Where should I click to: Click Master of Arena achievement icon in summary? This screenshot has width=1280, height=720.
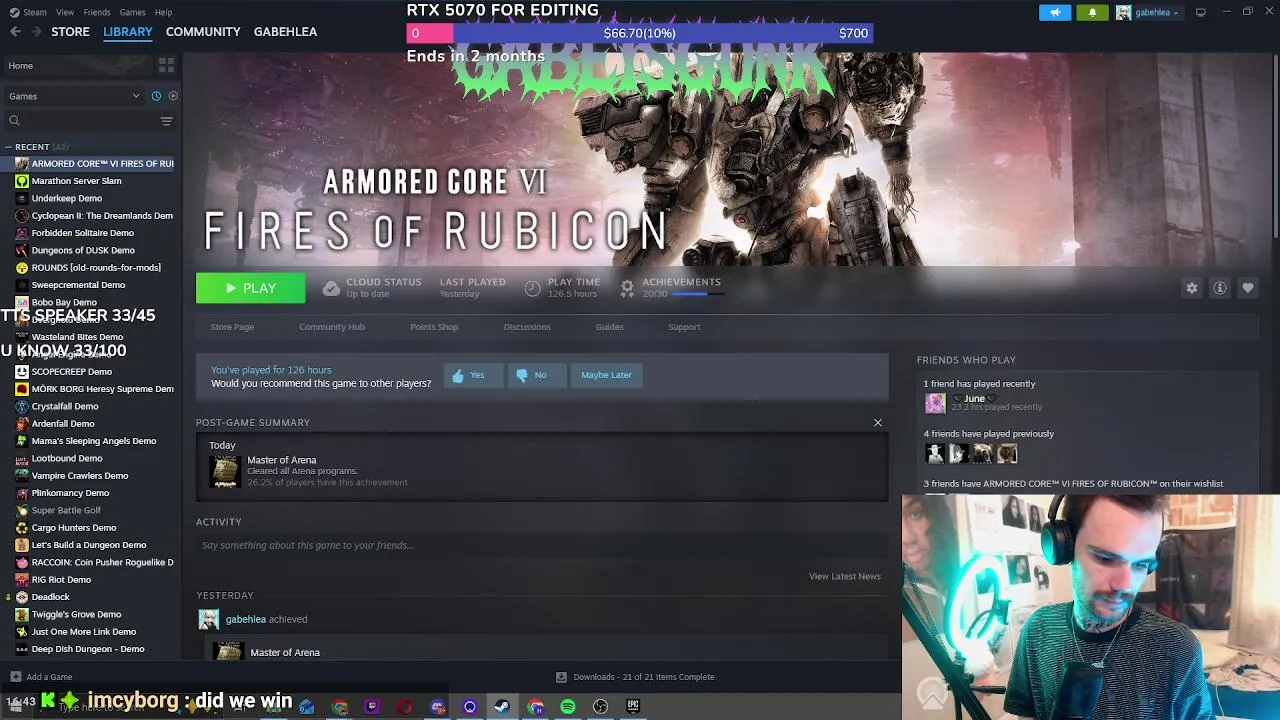[225, 471]
